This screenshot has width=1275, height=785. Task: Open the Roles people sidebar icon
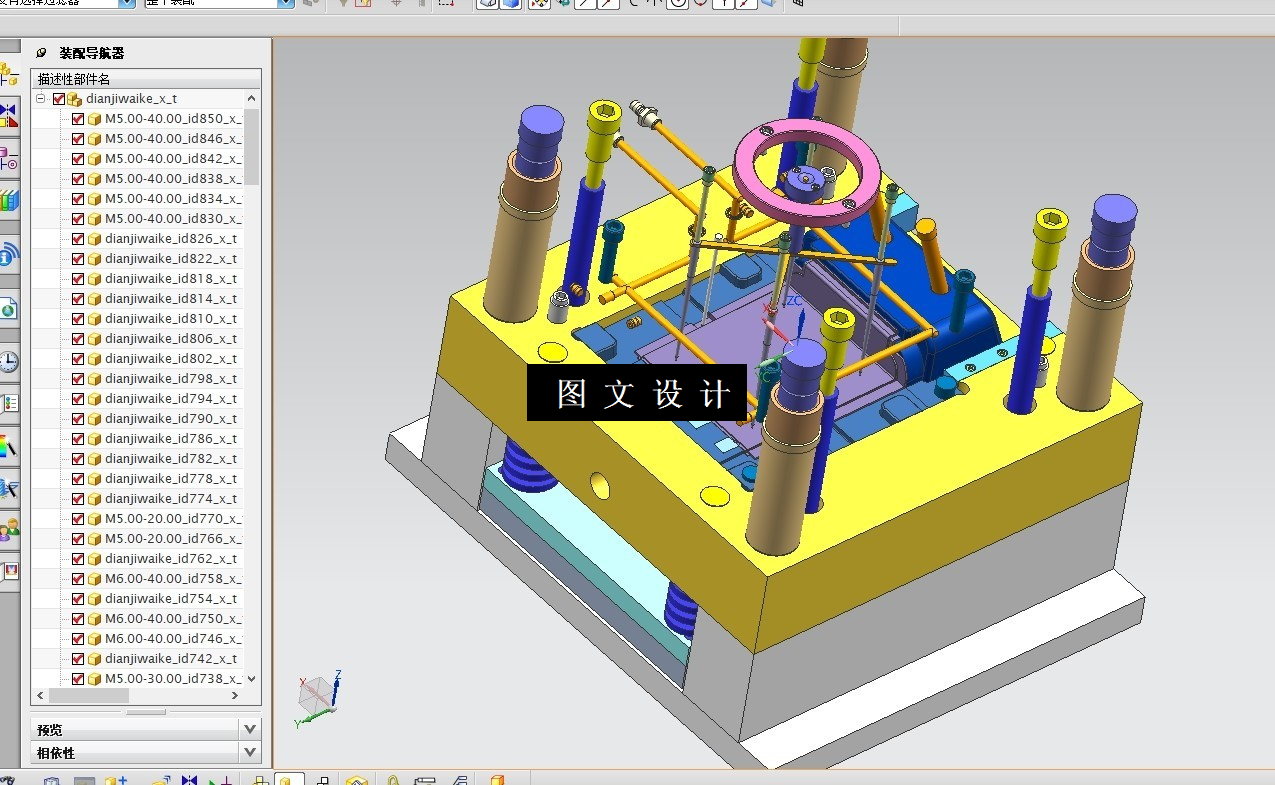point(8,530)
